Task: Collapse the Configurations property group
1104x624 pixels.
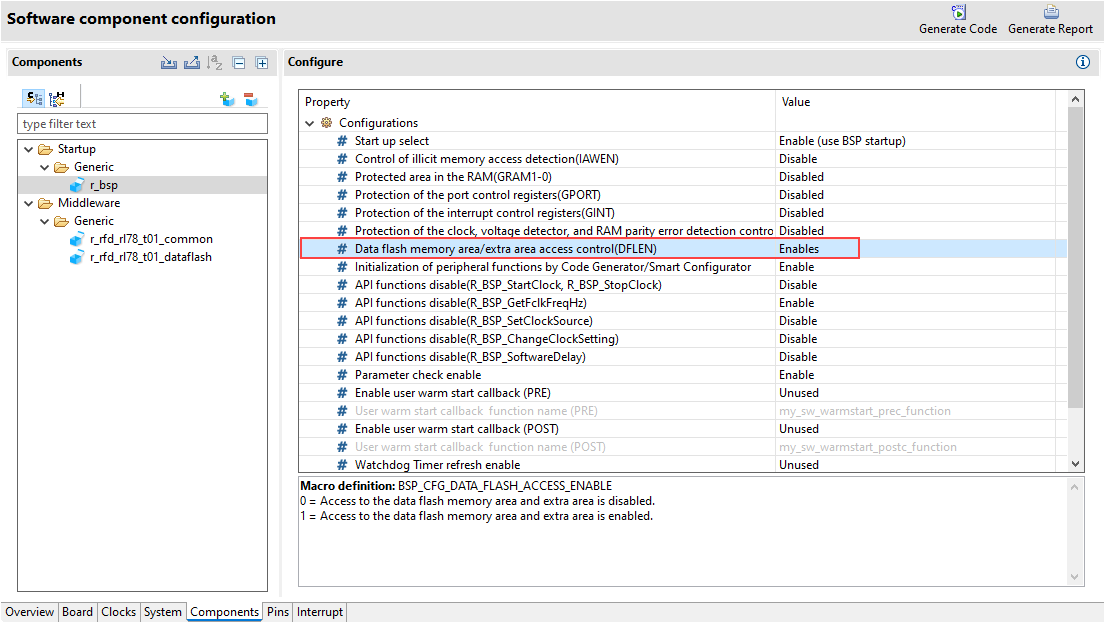Action: [310, 123]
